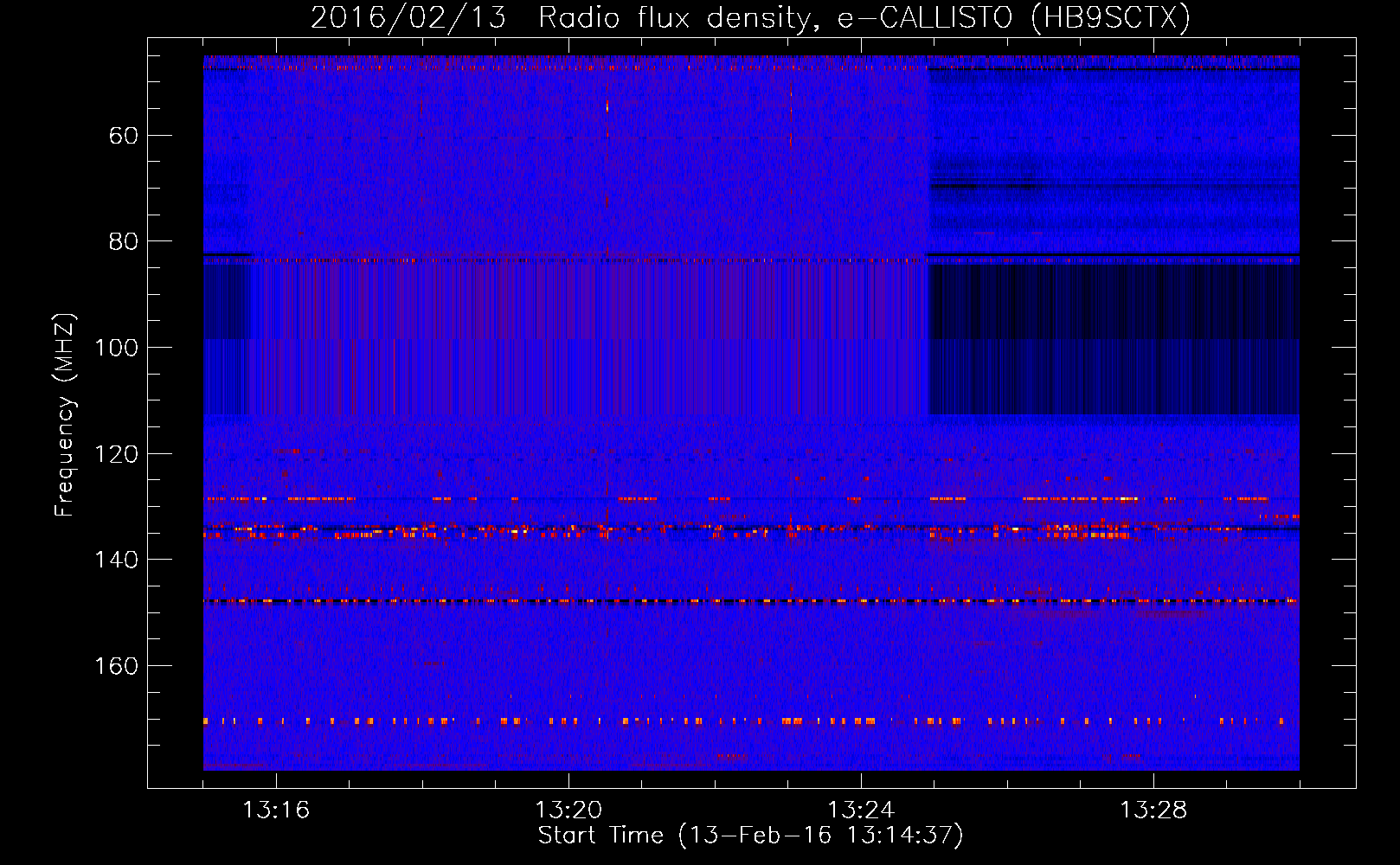The height and width of the screenshot is (865, 1400).
Task: Click the 160 frequency tick label
Action: tap(116, 666)
